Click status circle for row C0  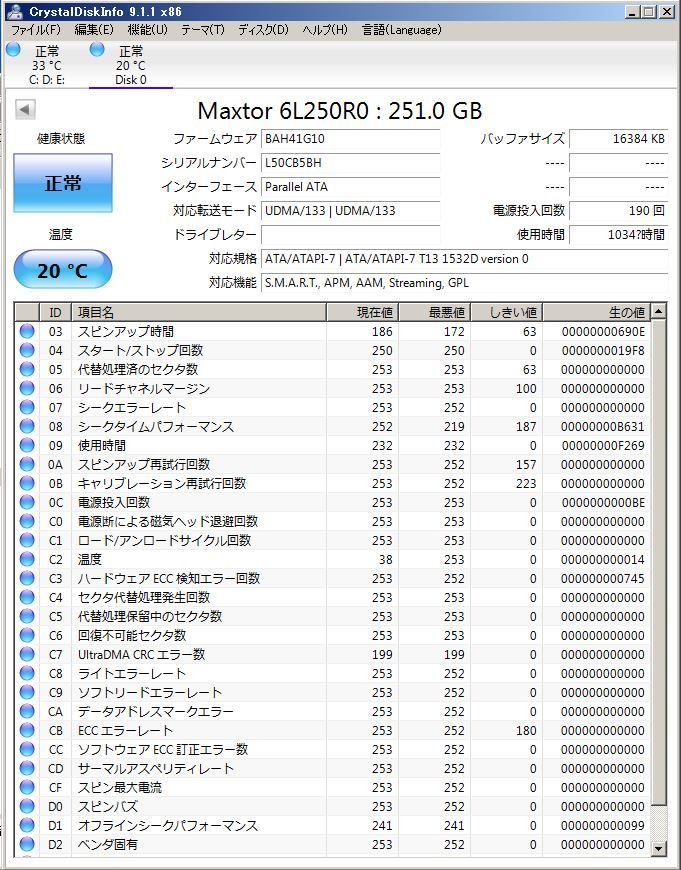point(27,521)
